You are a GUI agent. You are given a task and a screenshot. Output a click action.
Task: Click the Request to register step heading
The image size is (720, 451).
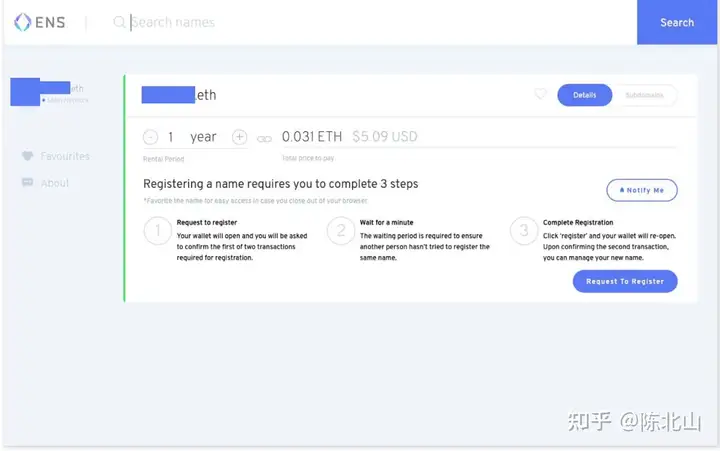[207, 222]
